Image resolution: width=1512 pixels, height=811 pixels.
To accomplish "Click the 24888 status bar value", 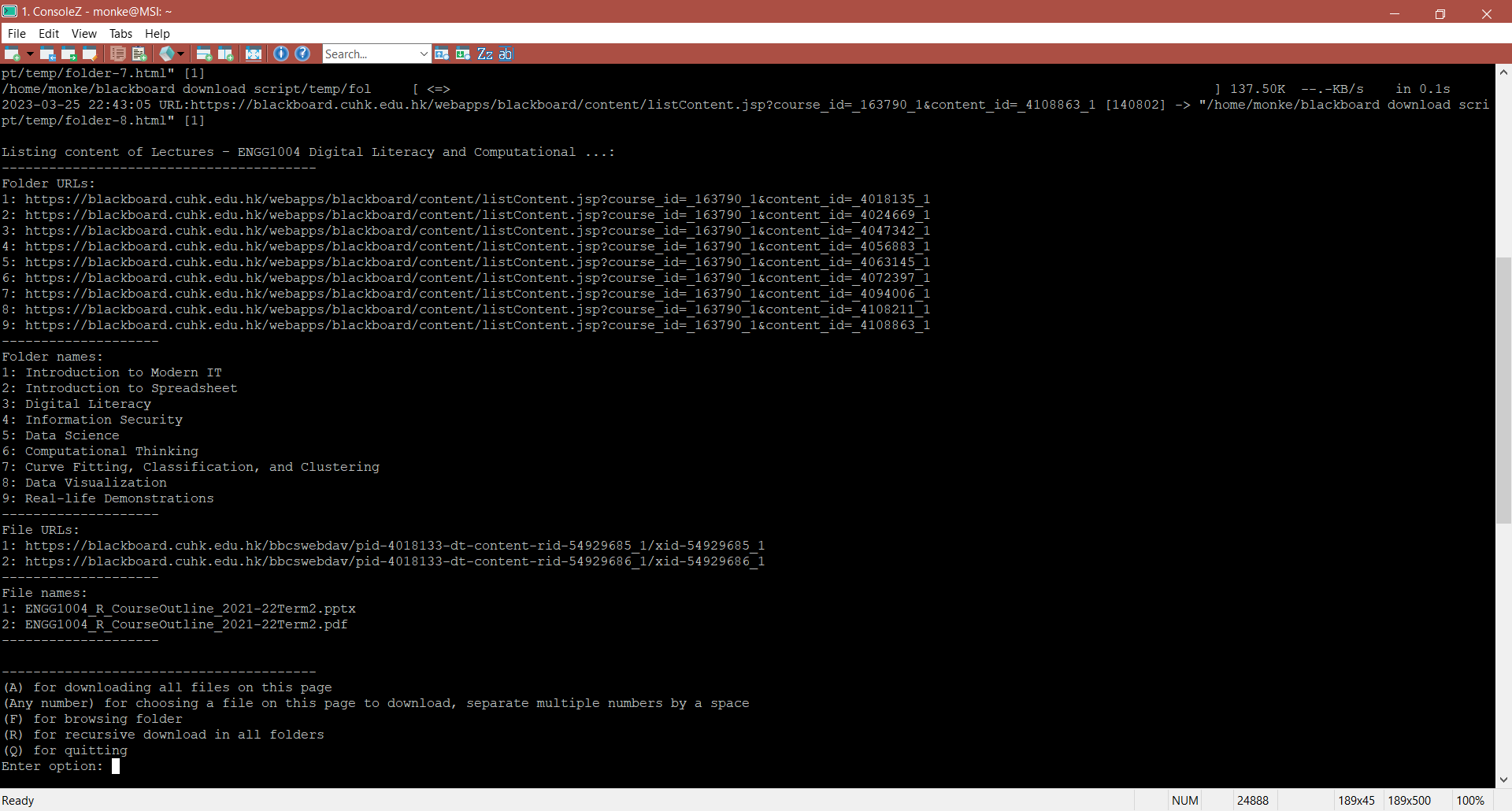I will (1252, 800).
